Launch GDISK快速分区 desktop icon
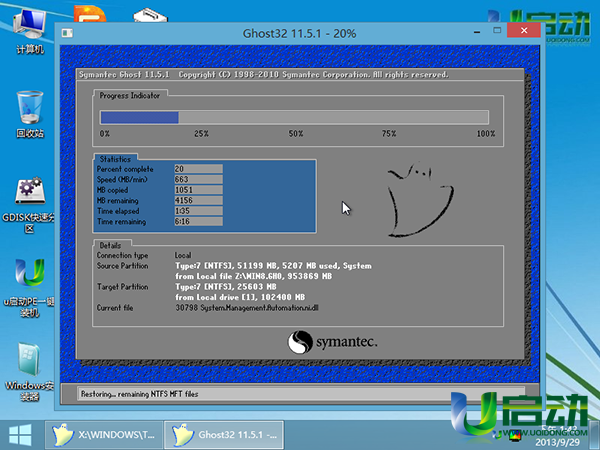 [29, 205]
